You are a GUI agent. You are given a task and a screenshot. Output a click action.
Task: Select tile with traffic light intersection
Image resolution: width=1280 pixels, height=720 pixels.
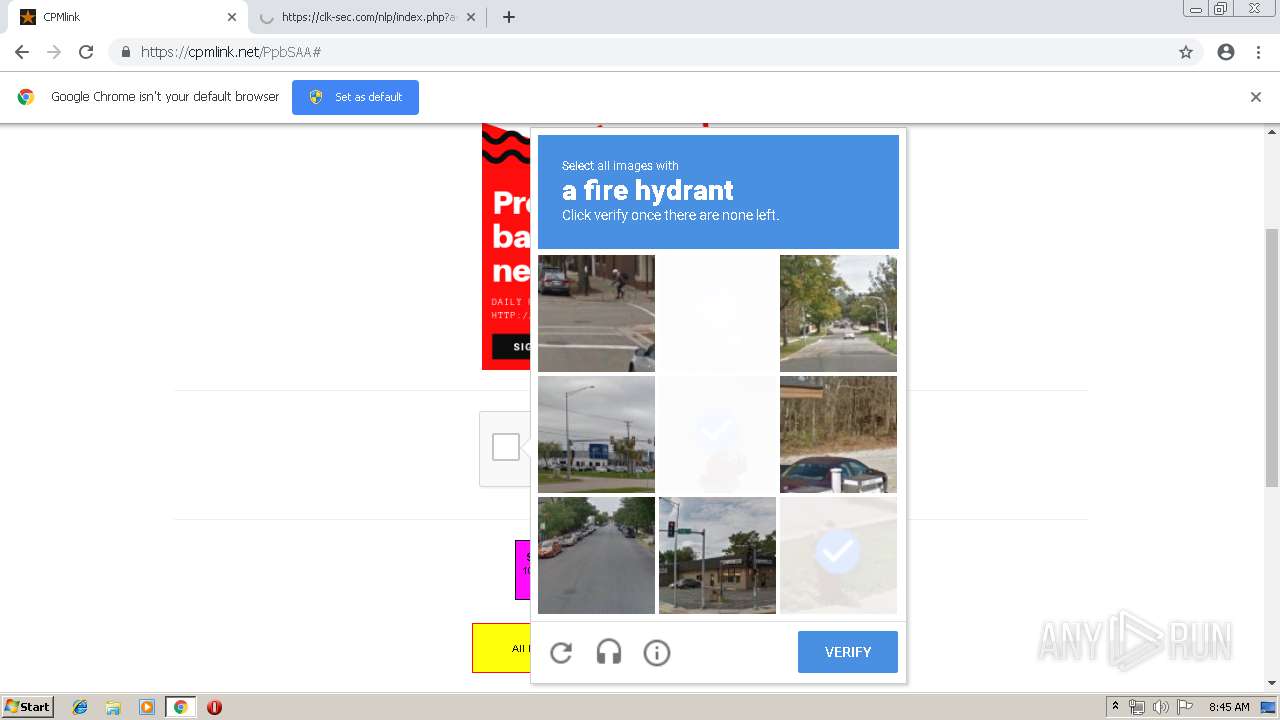click(717, 555)
